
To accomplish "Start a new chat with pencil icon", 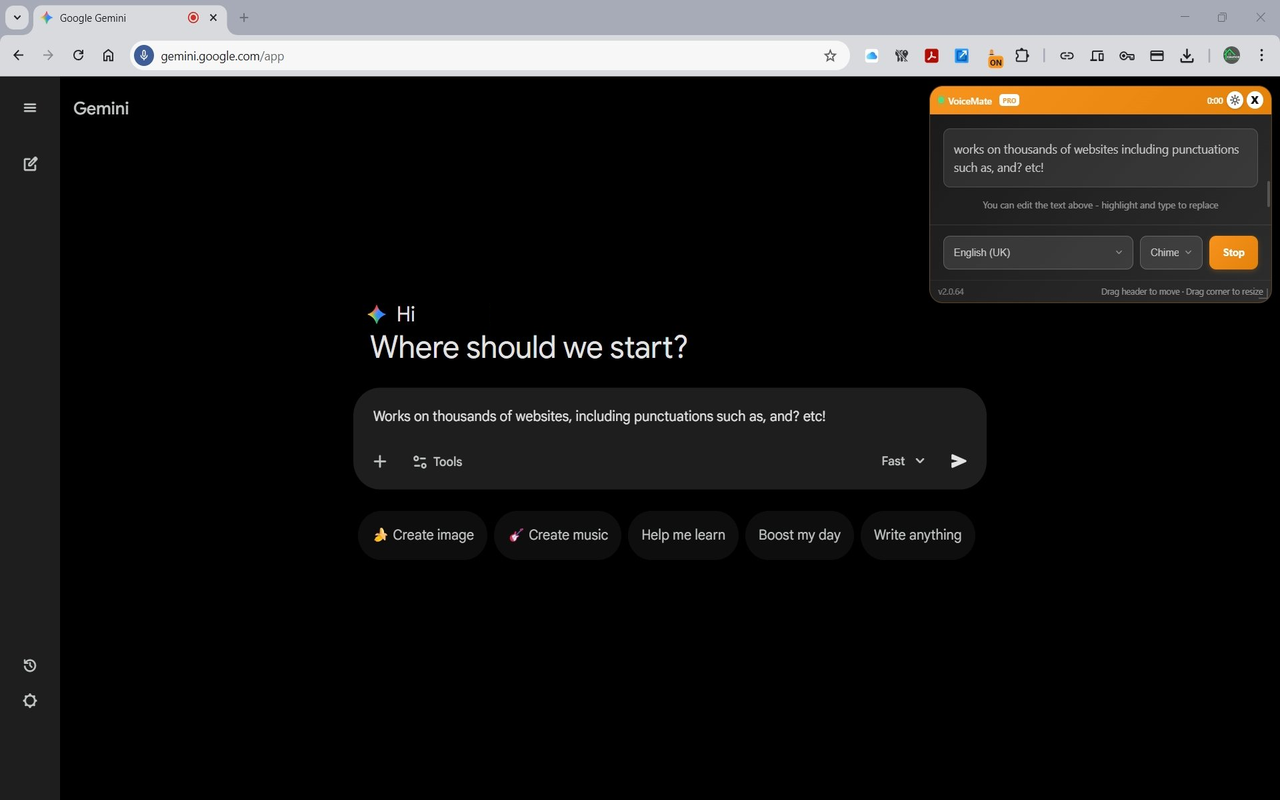I will [30, 164].
